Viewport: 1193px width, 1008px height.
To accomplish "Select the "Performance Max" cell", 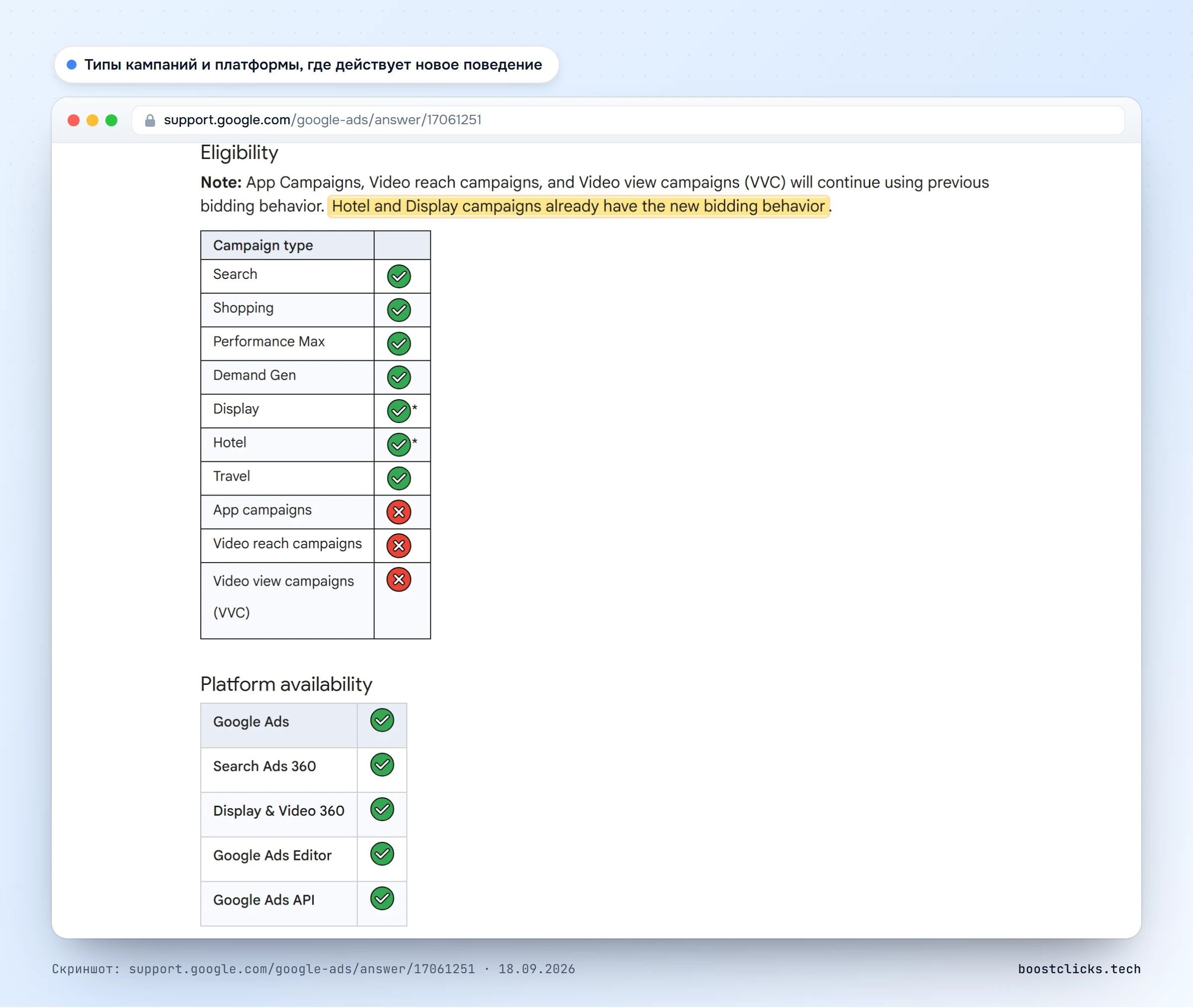I will 287,344.
